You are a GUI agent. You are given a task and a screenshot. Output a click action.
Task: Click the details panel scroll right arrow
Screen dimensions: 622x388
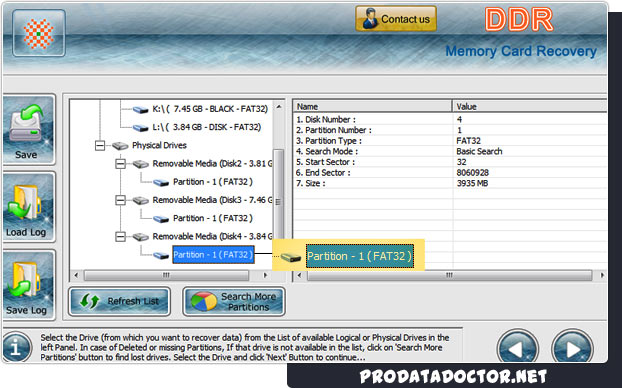[x=602, y=275]
